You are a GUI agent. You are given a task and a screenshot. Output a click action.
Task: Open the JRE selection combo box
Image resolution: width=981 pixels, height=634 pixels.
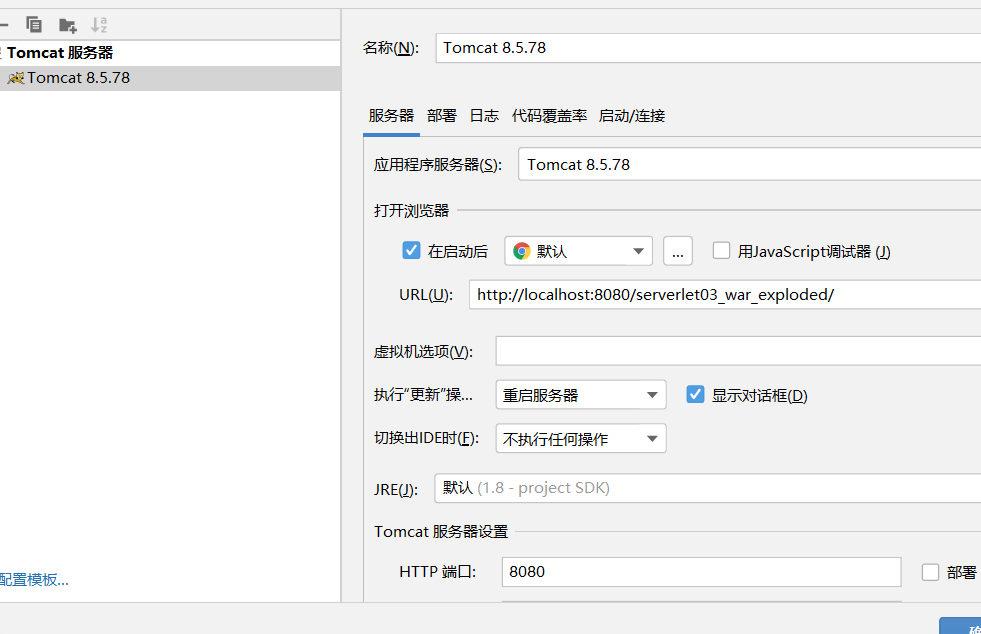coord(708,488)
